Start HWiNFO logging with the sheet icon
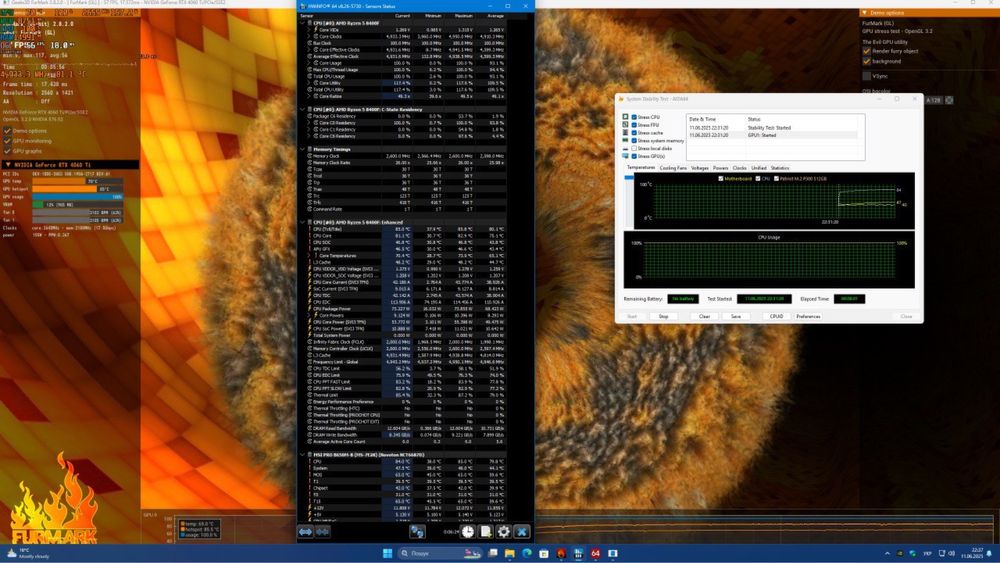This screenshot has height=563, width=1000. pos(486,531)
